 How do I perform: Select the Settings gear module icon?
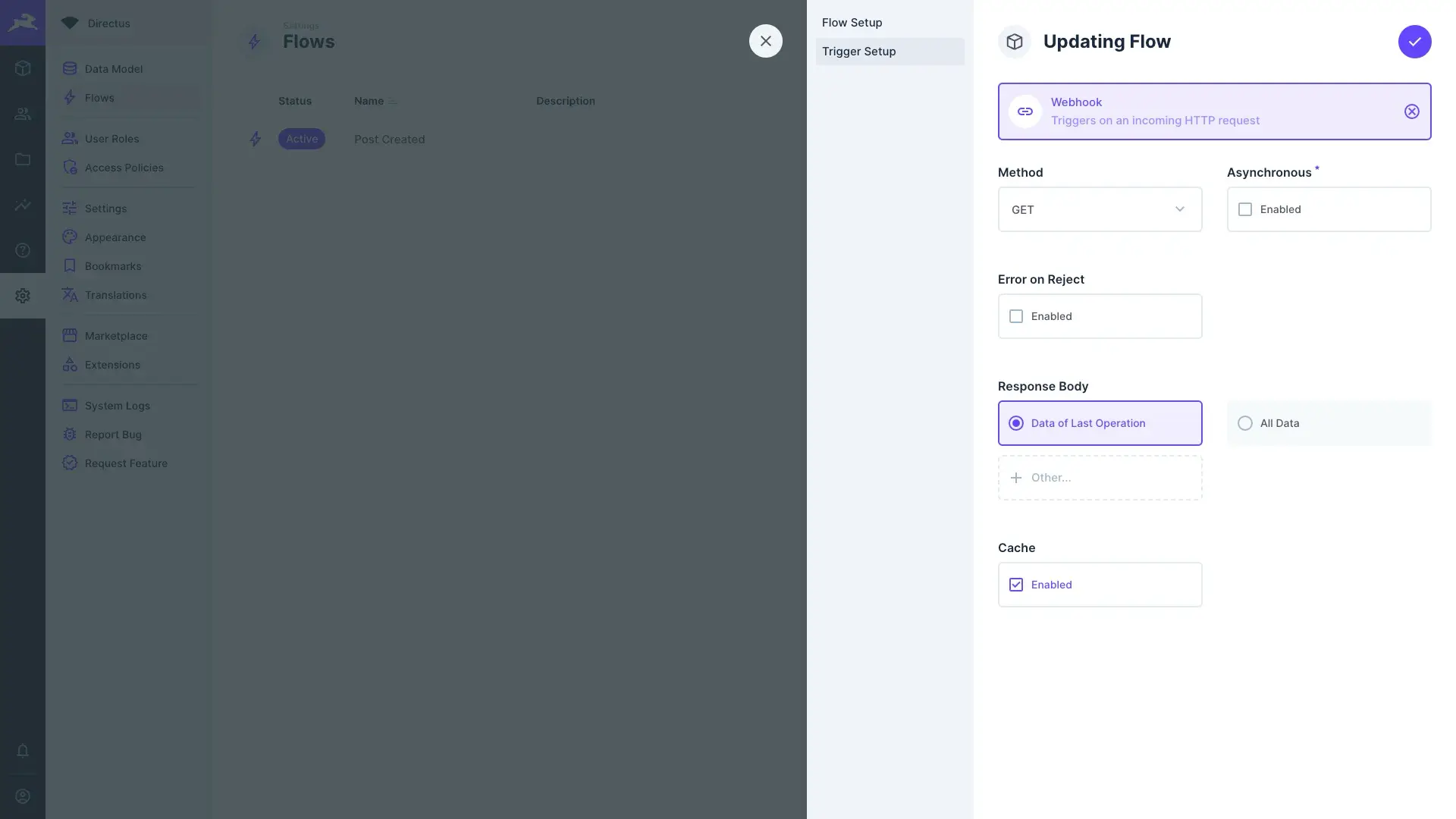(x=23, y=295)
